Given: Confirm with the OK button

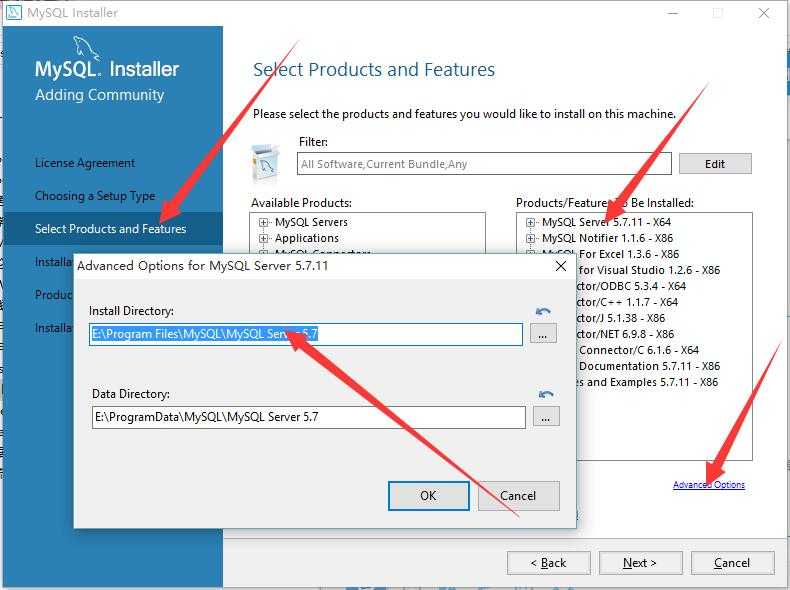Looking at the screenshot, I should (x=428, y=496).
